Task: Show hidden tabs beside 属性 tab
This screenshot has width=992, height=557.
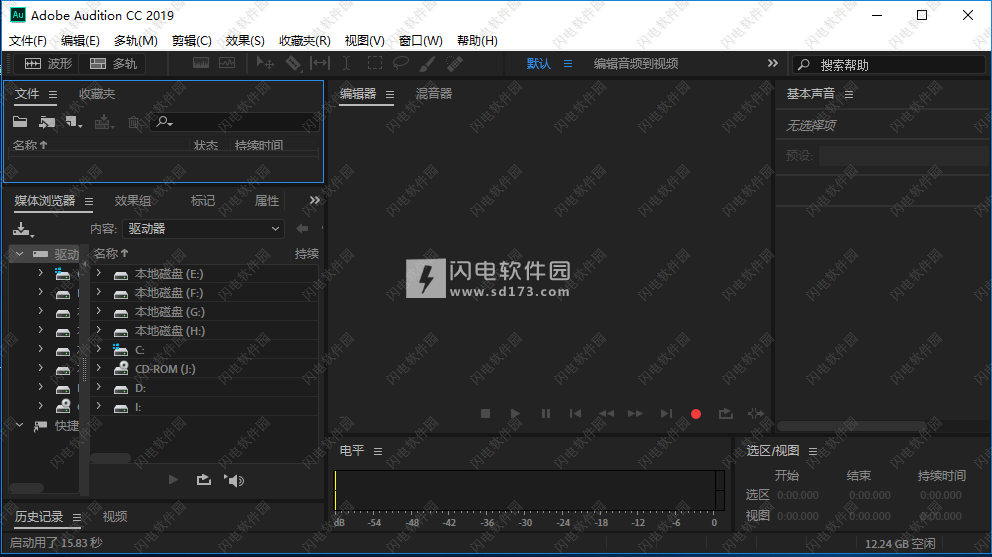Action: tap(314, 200)
